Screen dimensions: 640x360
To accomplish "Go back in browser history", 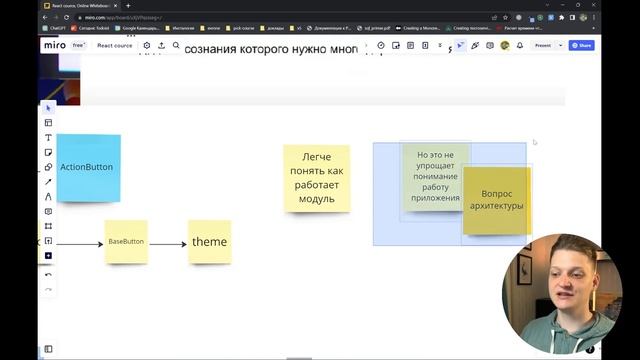I will click(x=45, y=18).
